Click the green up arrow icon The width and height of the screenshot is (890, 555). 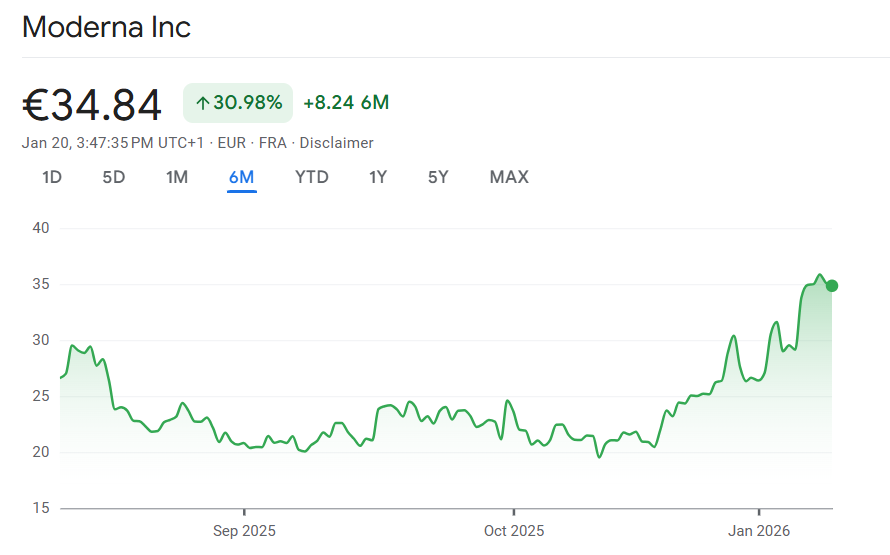202,103
